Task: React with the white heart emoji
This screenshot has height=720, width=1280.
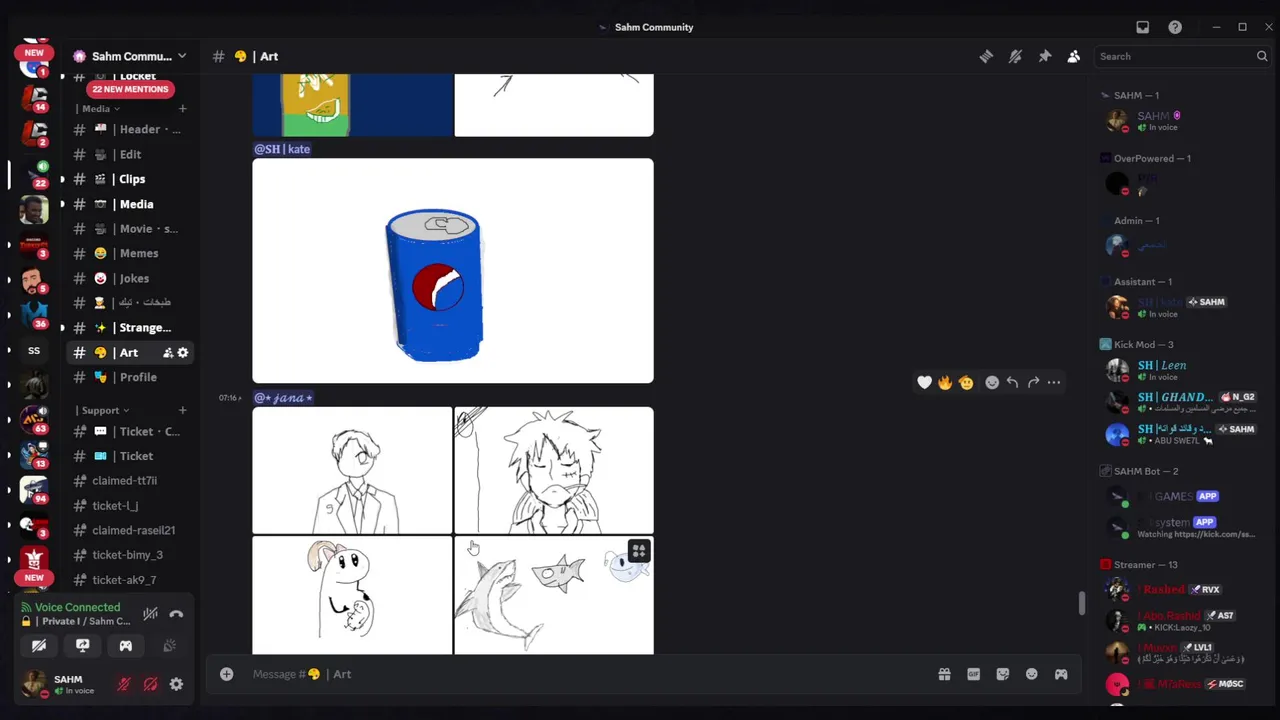Action: [924, 382]
